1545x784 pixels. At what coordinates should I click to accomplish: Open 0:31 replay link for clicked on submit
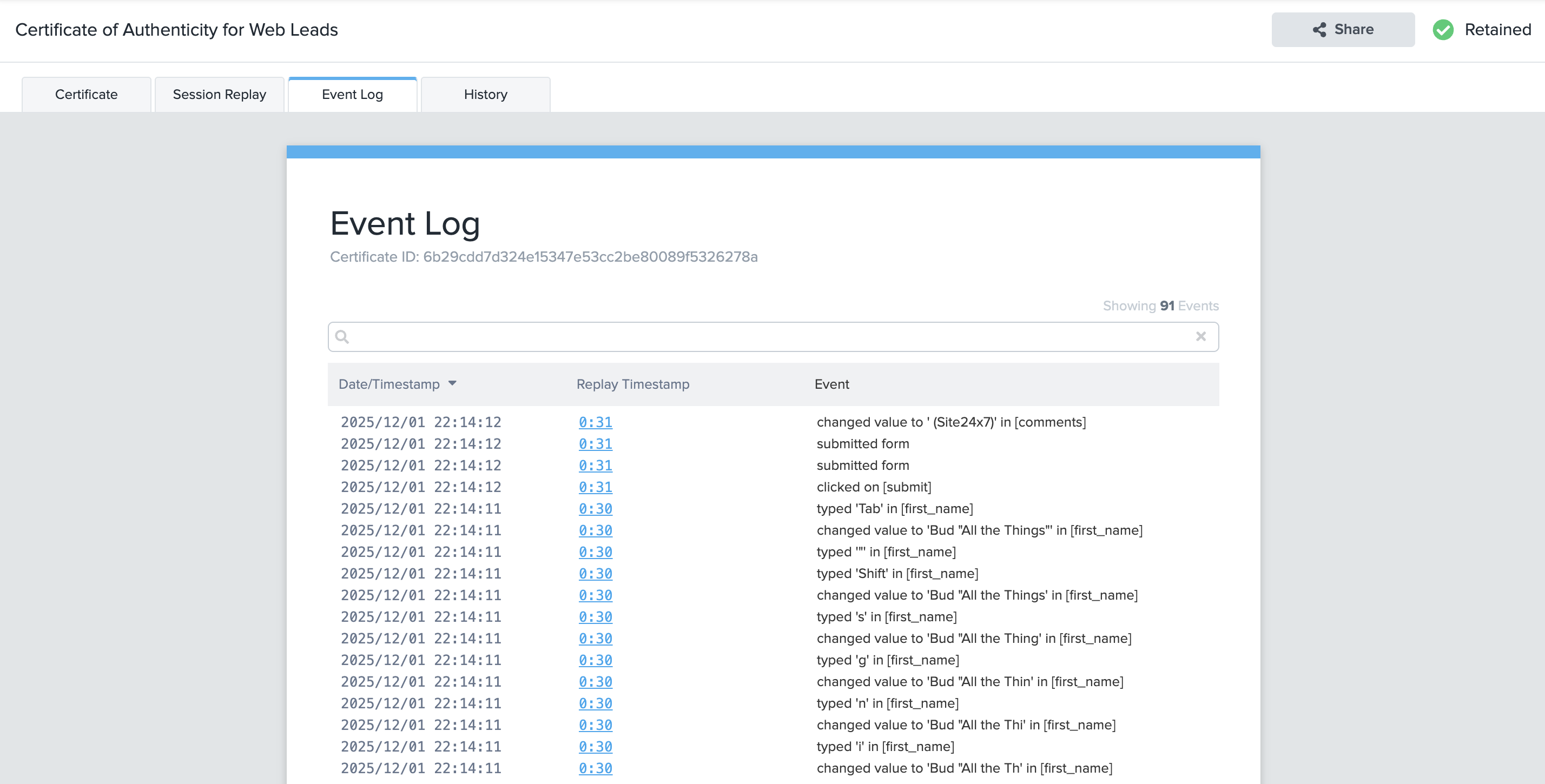[x=595, y=487]
